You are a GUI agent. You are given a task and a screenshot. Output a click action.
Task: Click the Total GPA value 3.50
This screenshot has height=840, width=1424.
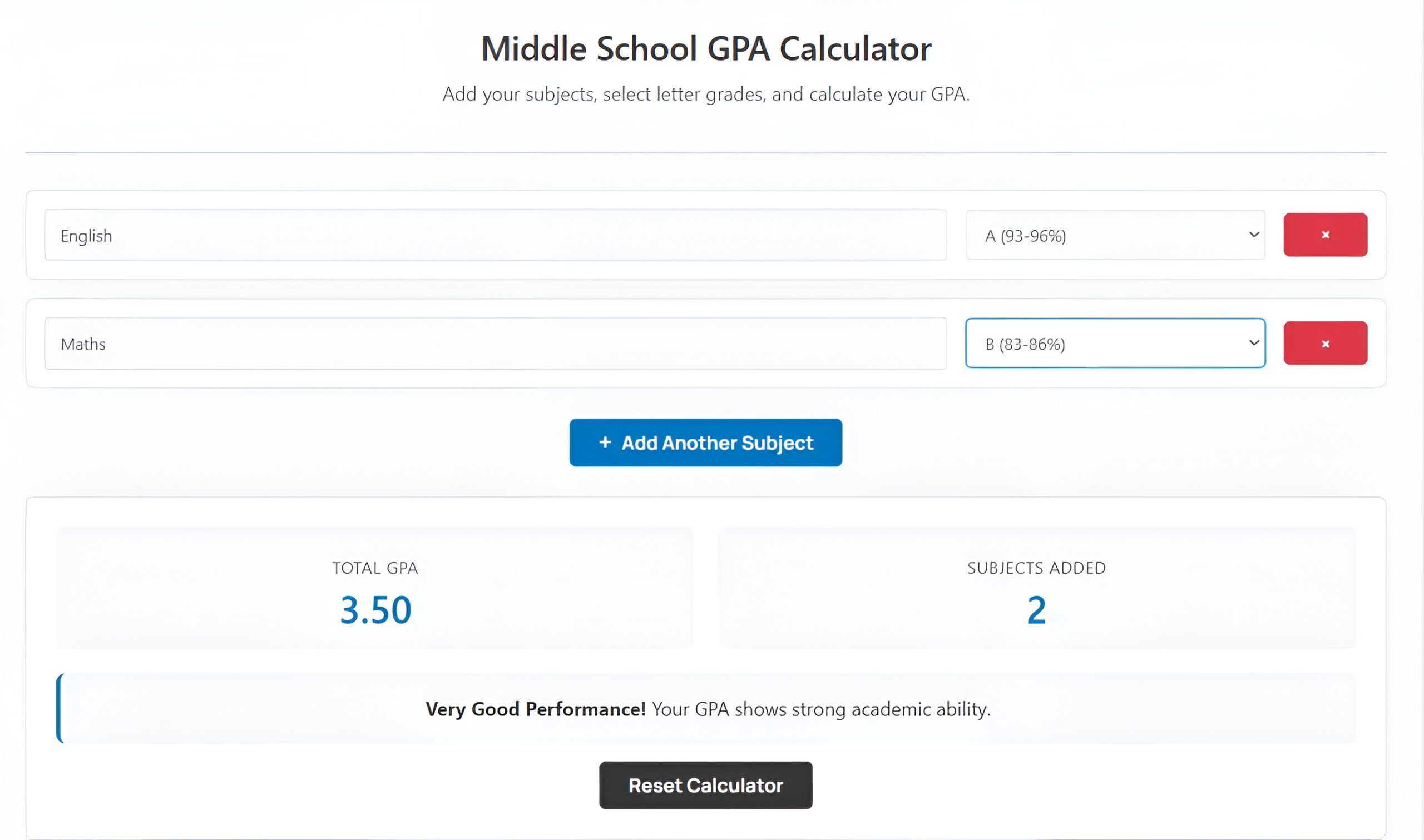point(375,610)
